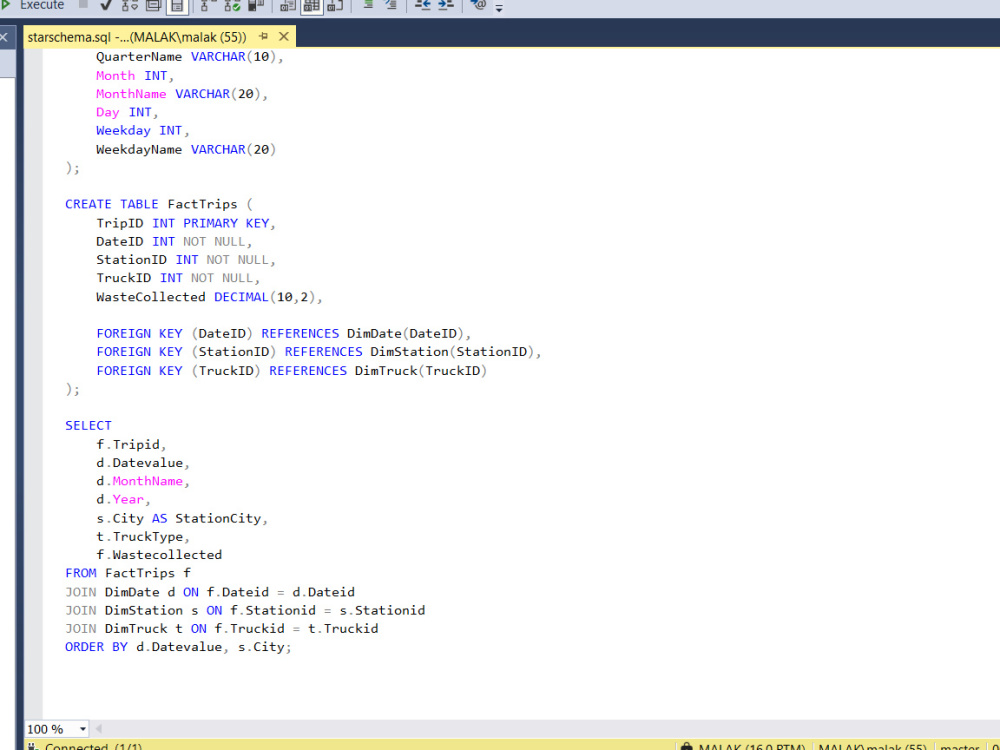Click 'JOIN DimDate d' line
The height and width of the screenshot is (750, 1000).
click(210, 592)
